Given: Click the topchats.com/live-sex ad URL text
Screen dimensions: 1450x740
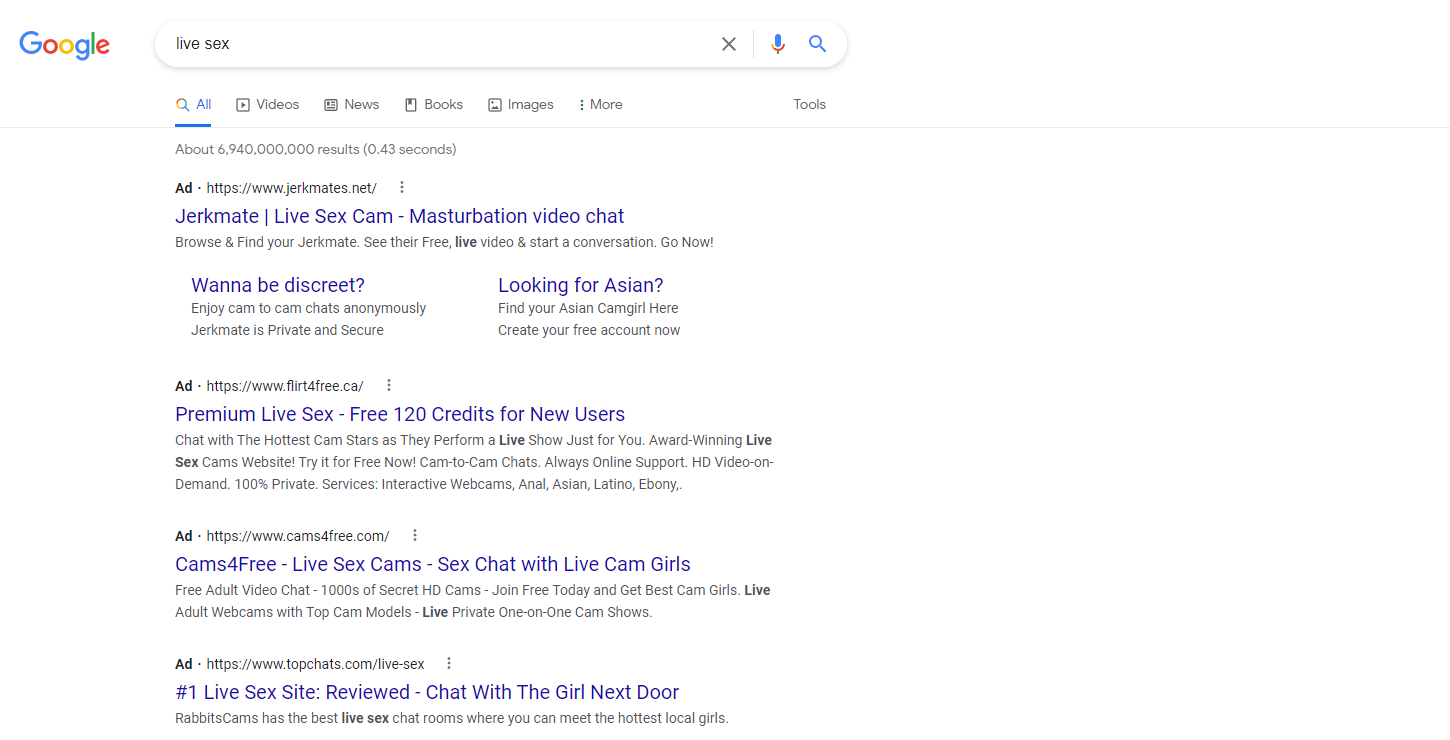Looking at the screenshot, I should click(x=316, y=664).
